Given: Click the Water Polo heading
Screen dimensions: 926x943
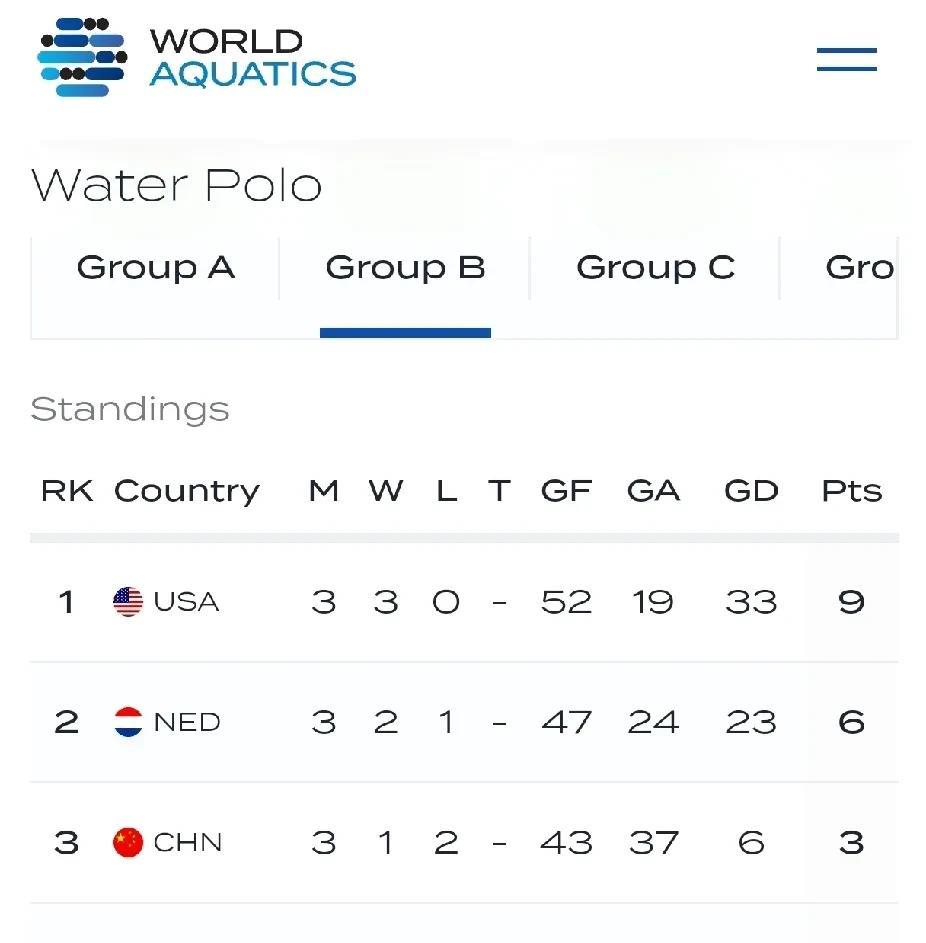Looking at the screenshot, I should point(177,186).
